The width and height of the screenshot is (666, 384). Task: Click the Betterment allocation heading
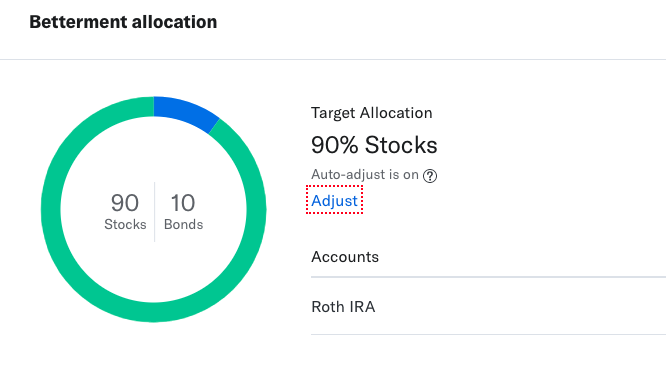coord(123,22)
